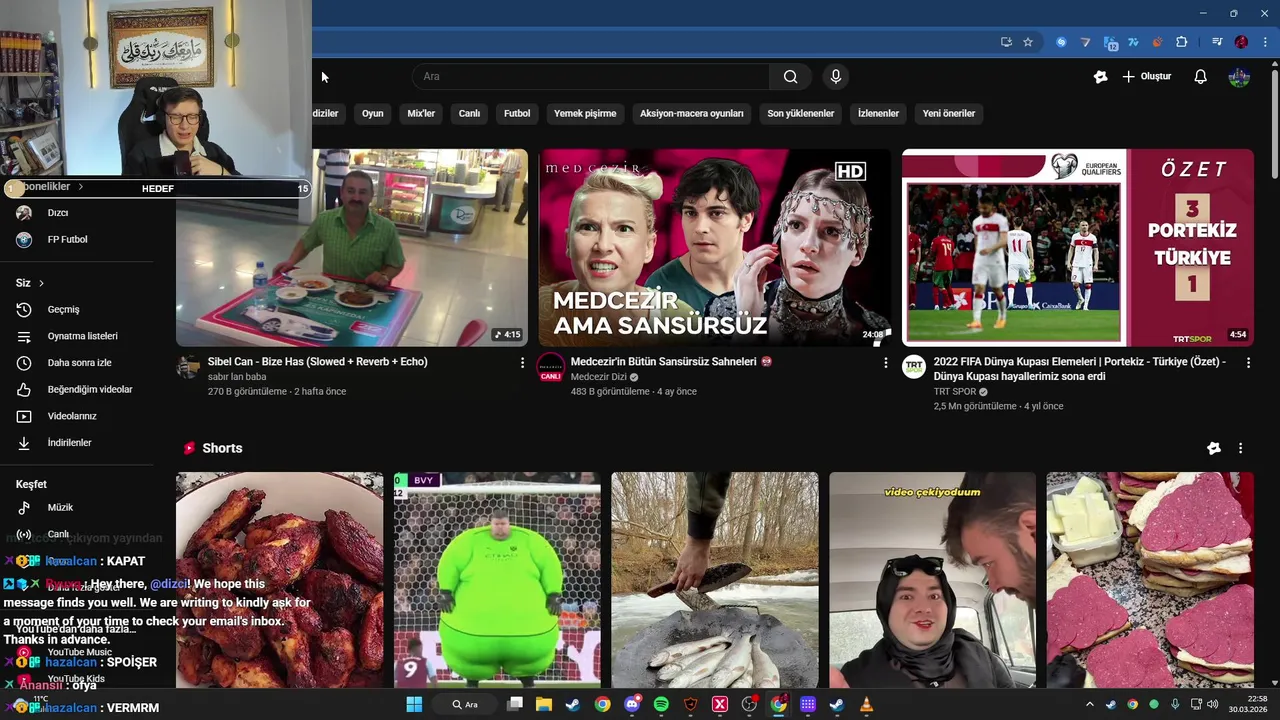Open the fried chicken wings Short
Viewport: 1280px width, 720px height.
pos(279,580)
